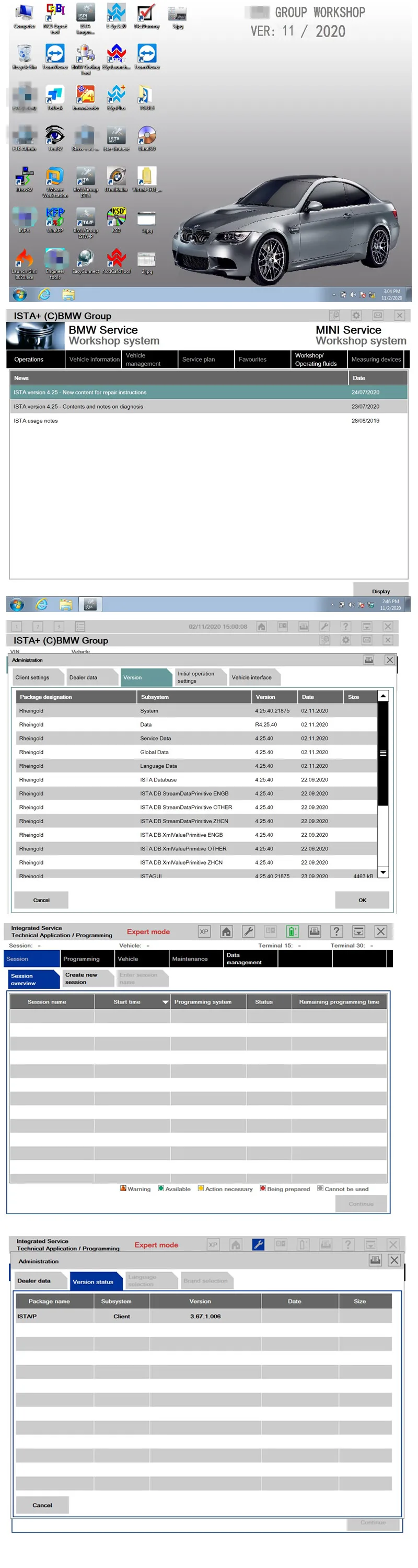Select the Service plan tab
Image resolution: width=418 pixels, height=1568 pixels.
pyautogui.click(x=206, y=359)
